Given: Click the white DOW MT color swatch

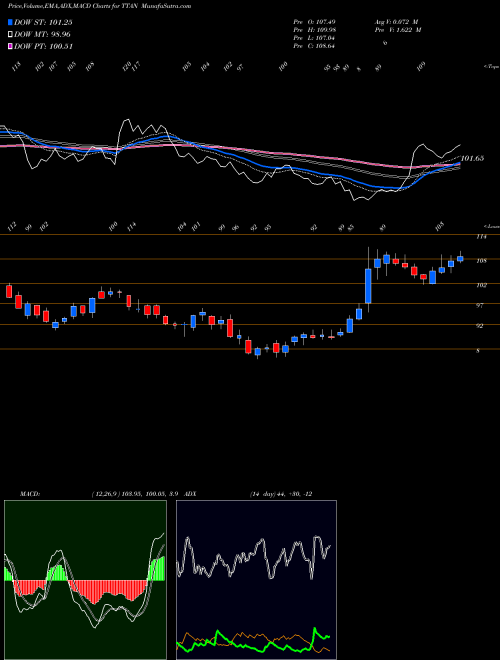Looking at the screenshot, I should 10,34.
